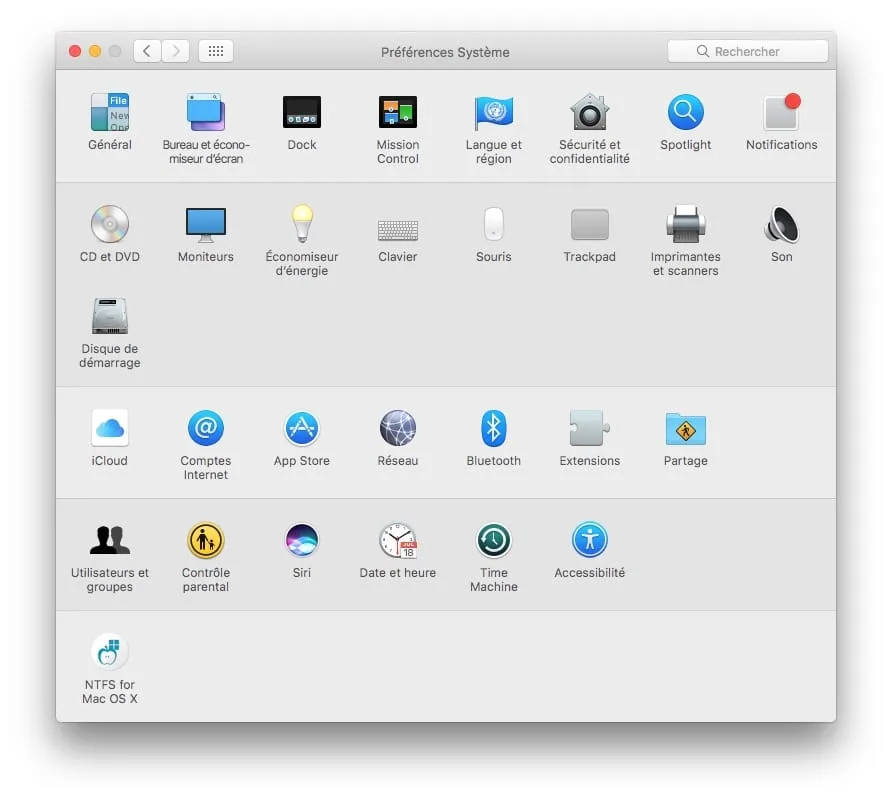Focus the Rechercher search field
Screen dimensions: 892x802
(748, 51)
